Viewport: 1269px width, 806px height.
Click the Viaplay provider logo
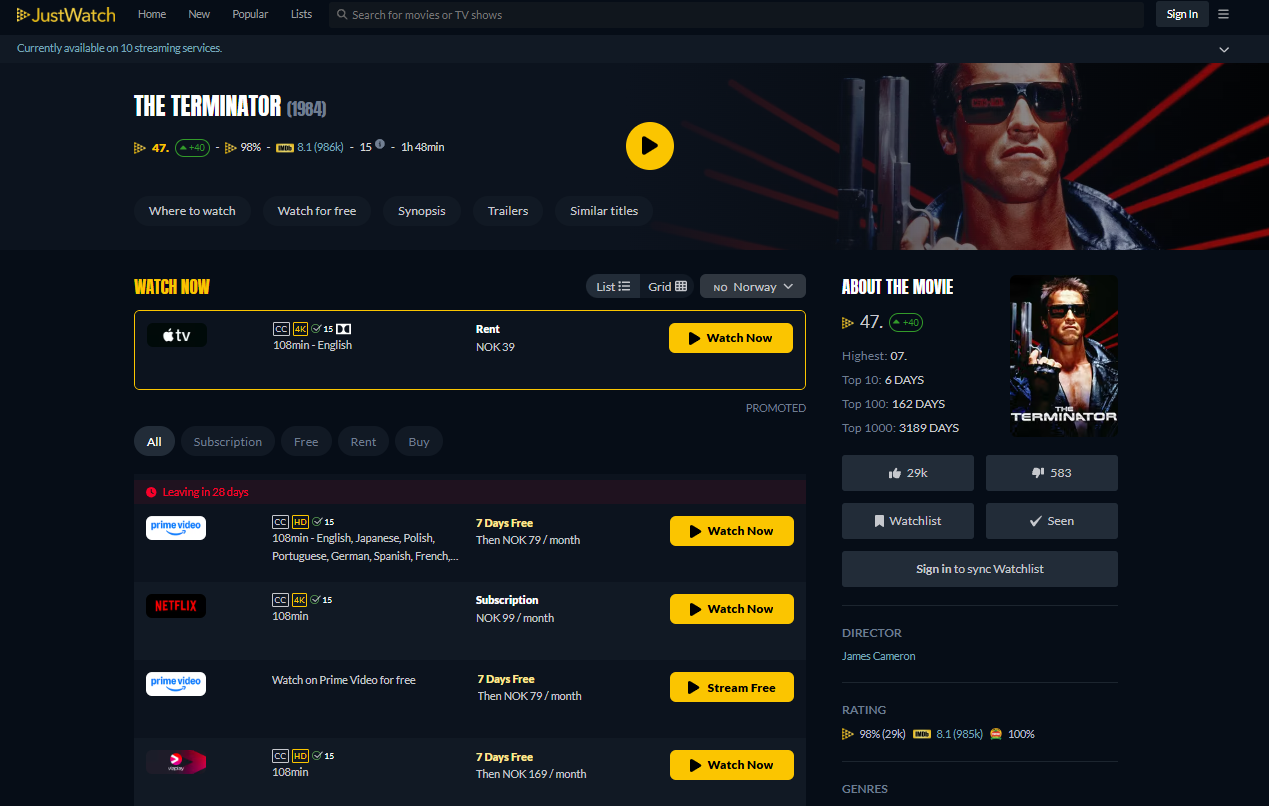176,762
